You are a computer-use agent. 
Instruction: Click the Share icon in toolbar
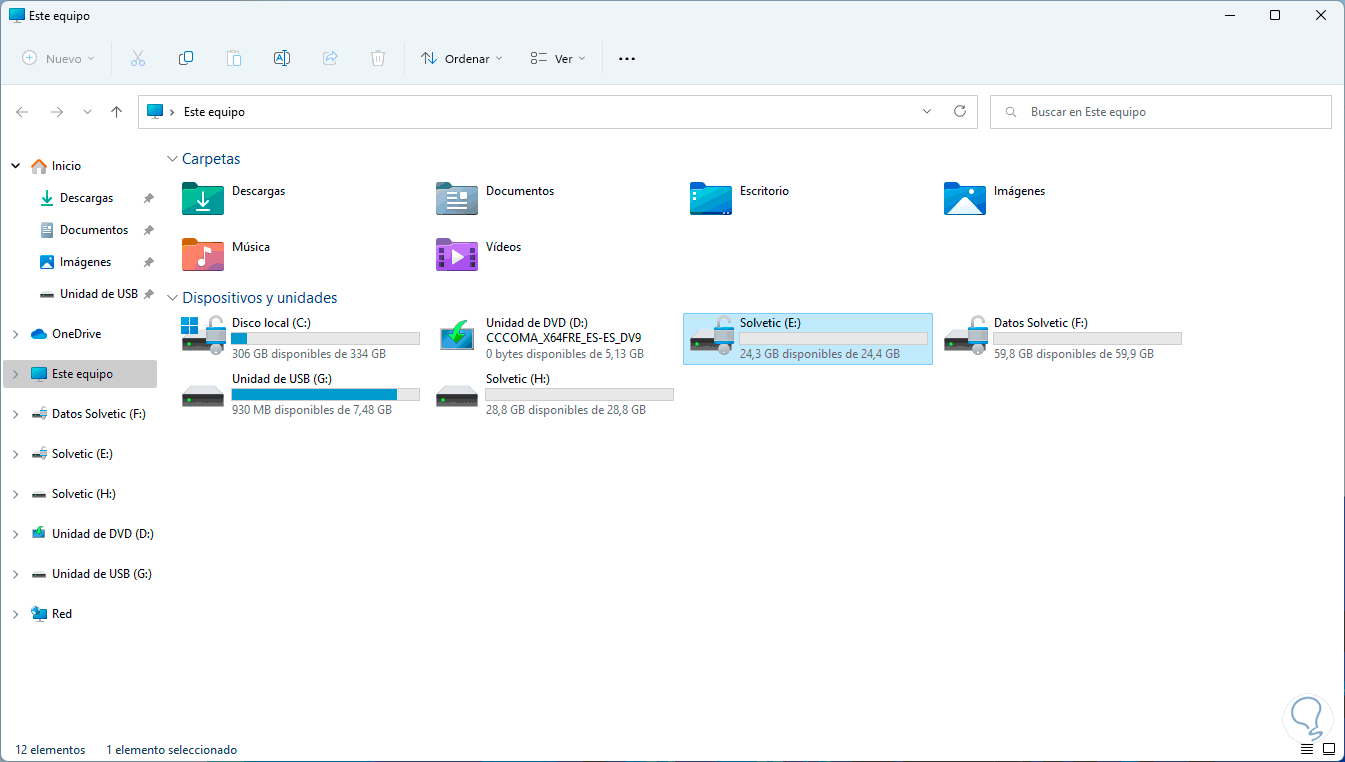tap(330, 59)
